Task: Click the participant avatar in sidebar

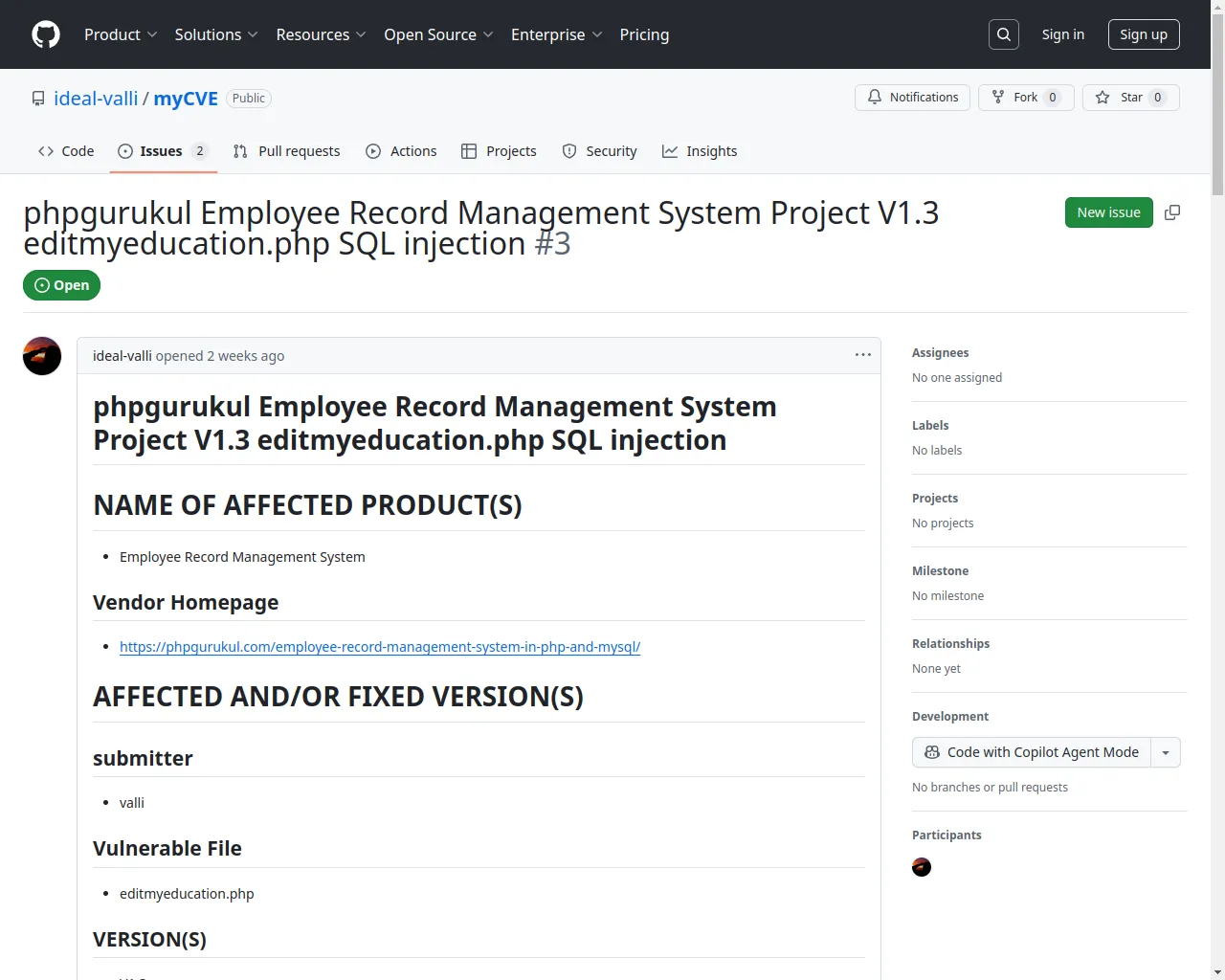Action: point(922,867)
